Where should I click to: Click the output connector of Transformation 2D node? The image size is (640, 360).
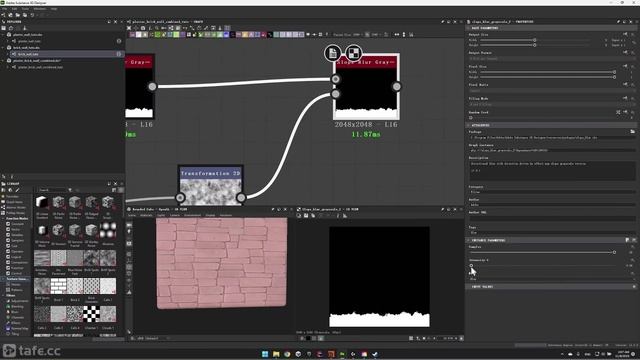pos(241,198)
